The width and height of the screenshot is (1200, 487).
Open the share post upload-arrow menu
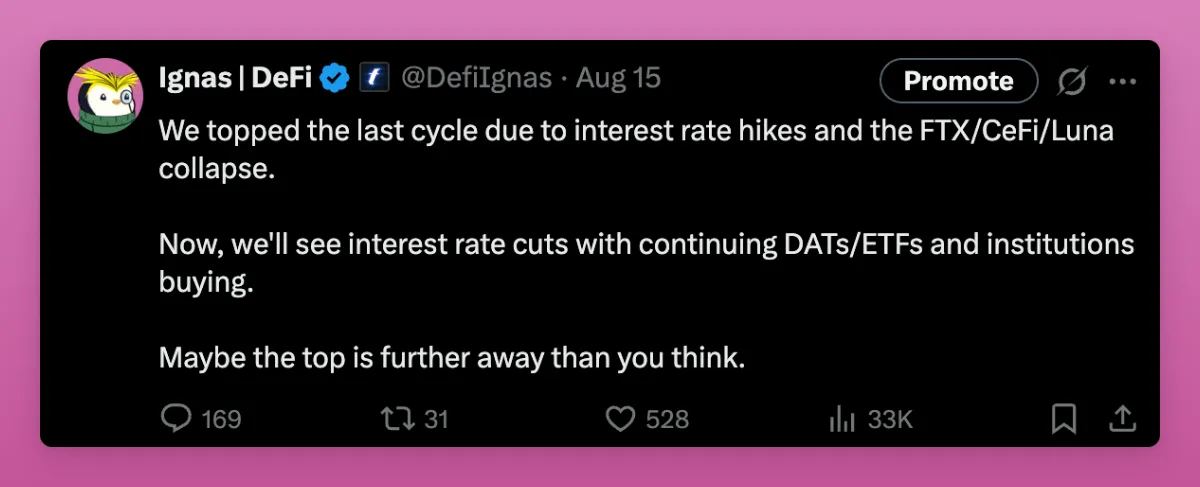coord(1122,418)
